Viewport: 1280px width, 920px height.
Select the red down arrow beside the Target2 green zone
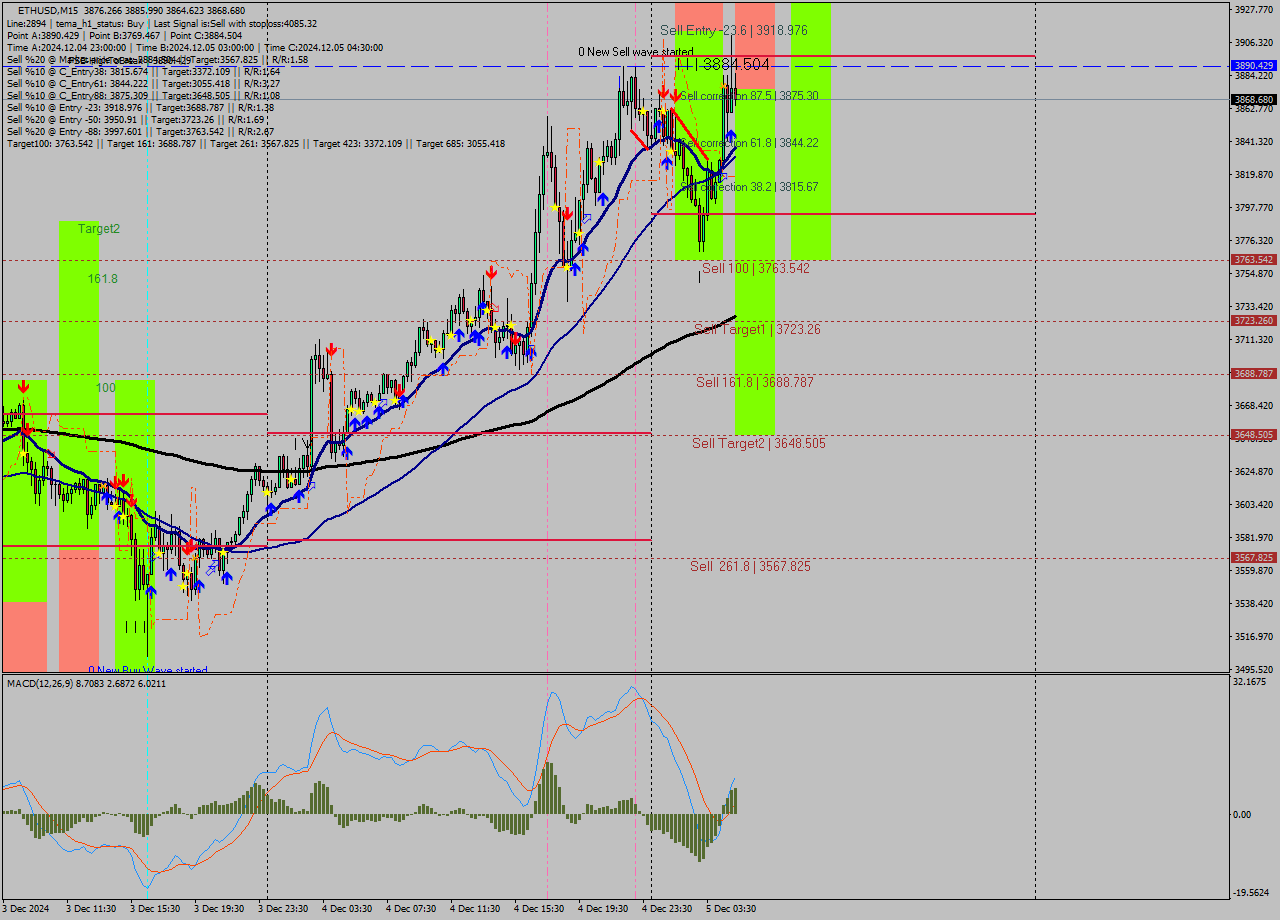tap(22, 385)
